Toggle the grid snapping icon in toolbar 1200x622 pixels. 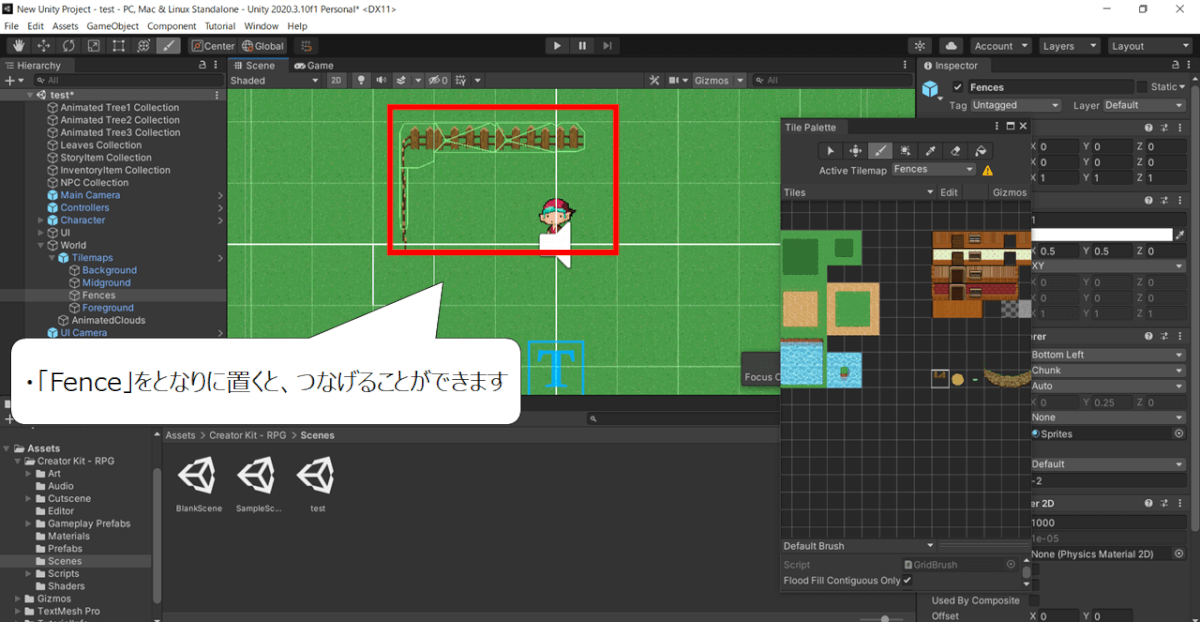click(306, 46)
